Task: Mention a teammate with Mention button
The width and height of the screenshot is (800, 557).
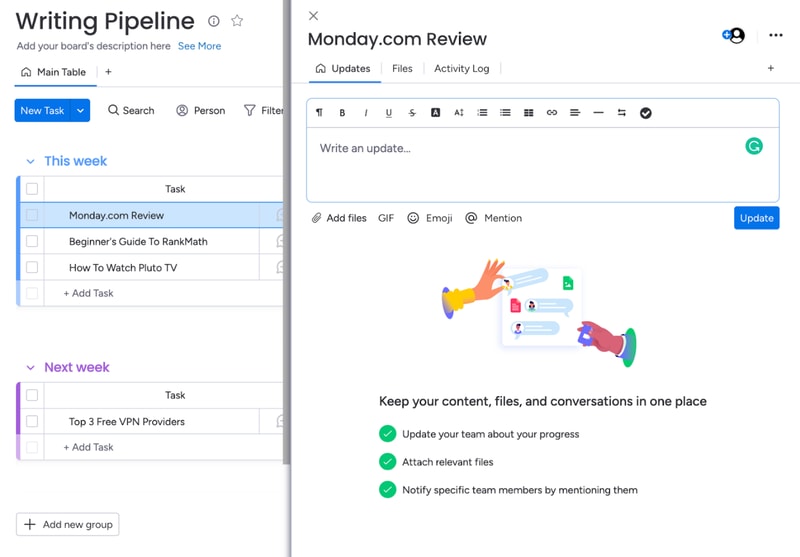Action: [493, 218]
